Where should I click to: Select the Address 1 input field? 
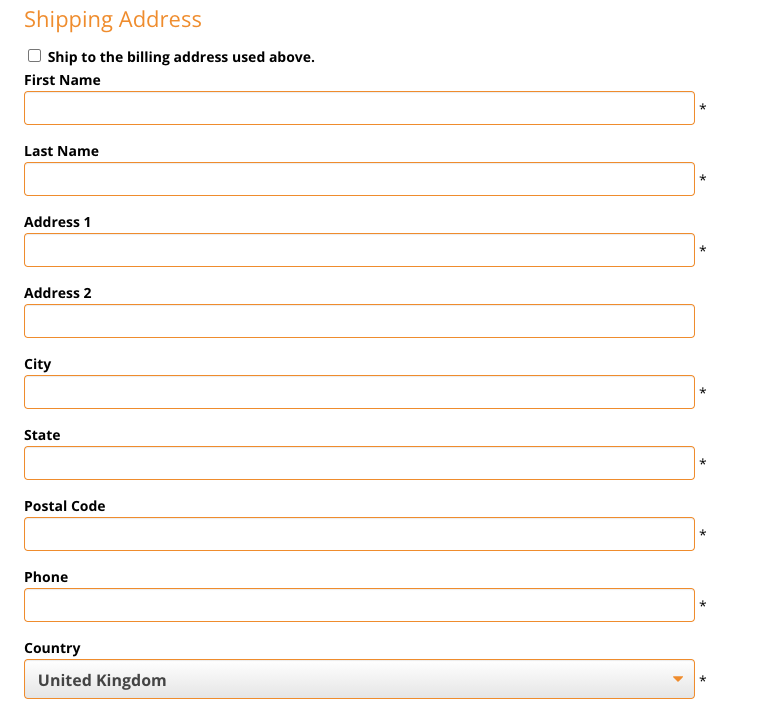pos(359,250)
